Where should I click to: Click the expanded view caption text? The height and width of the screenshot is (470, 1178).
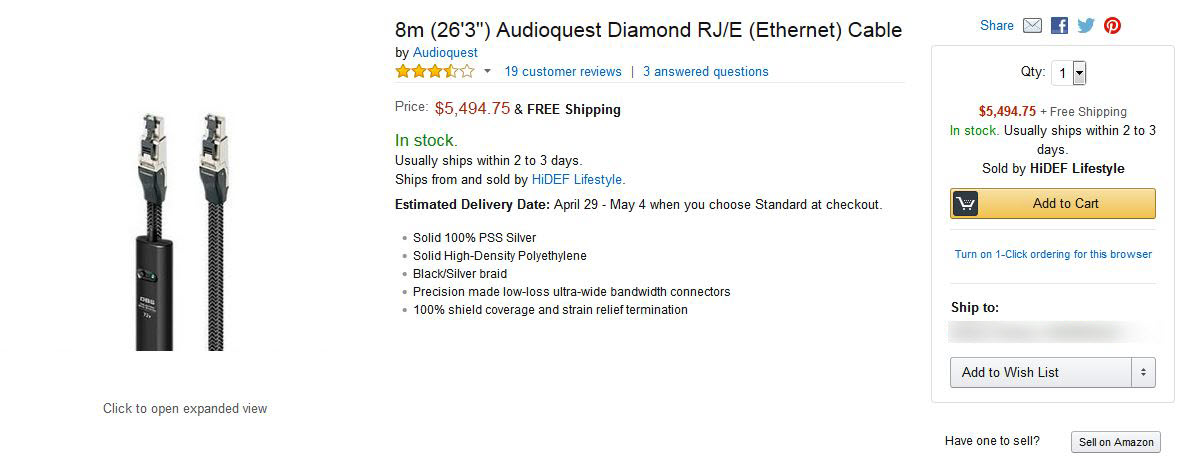(x=185, y=408)
